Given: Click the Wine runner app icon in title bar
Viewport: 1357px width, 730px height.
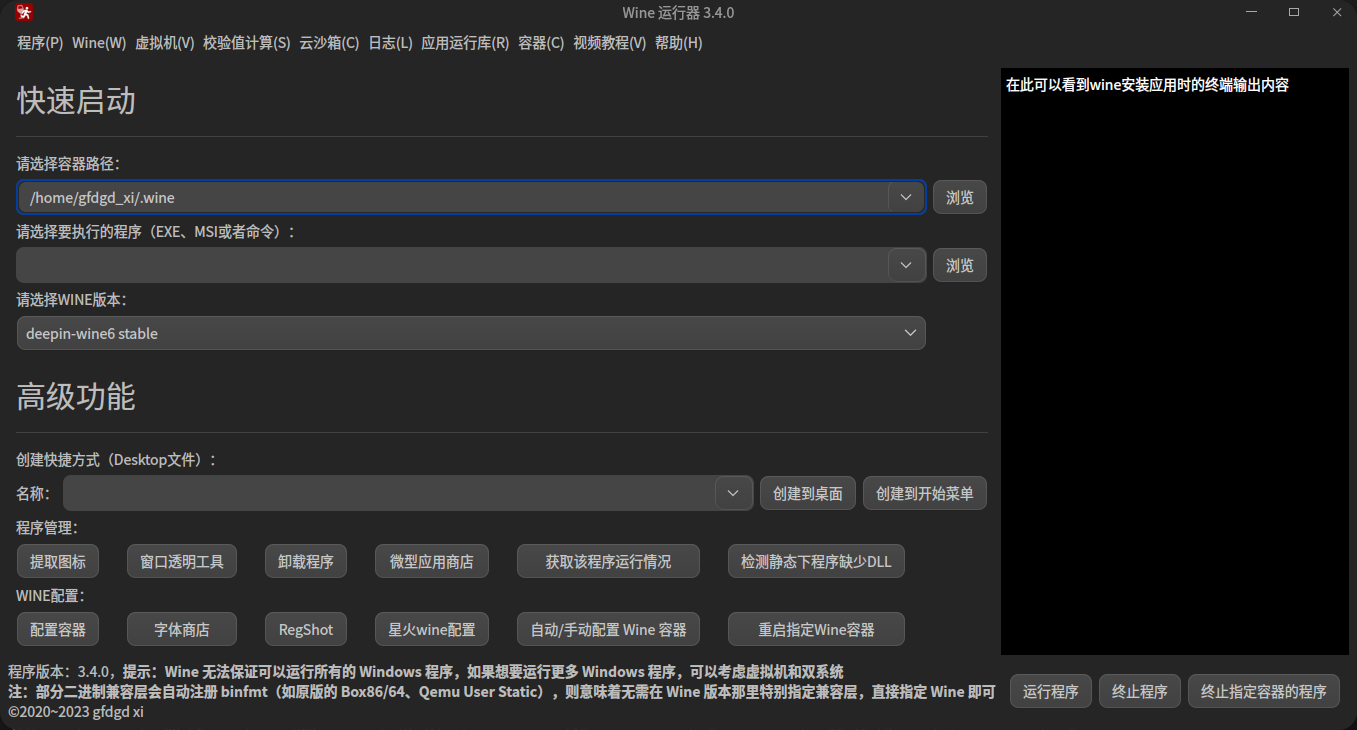Looking at the screenshot, I should [24, 13].
